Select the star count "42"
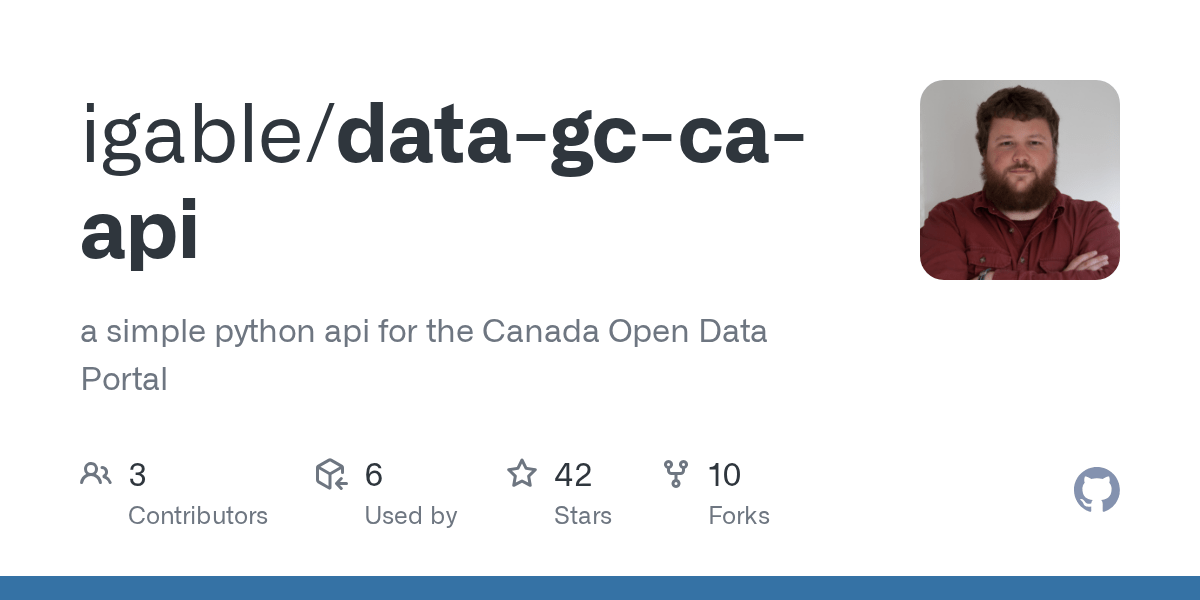This screenshot has width=1200, height=600. point(573,475)
